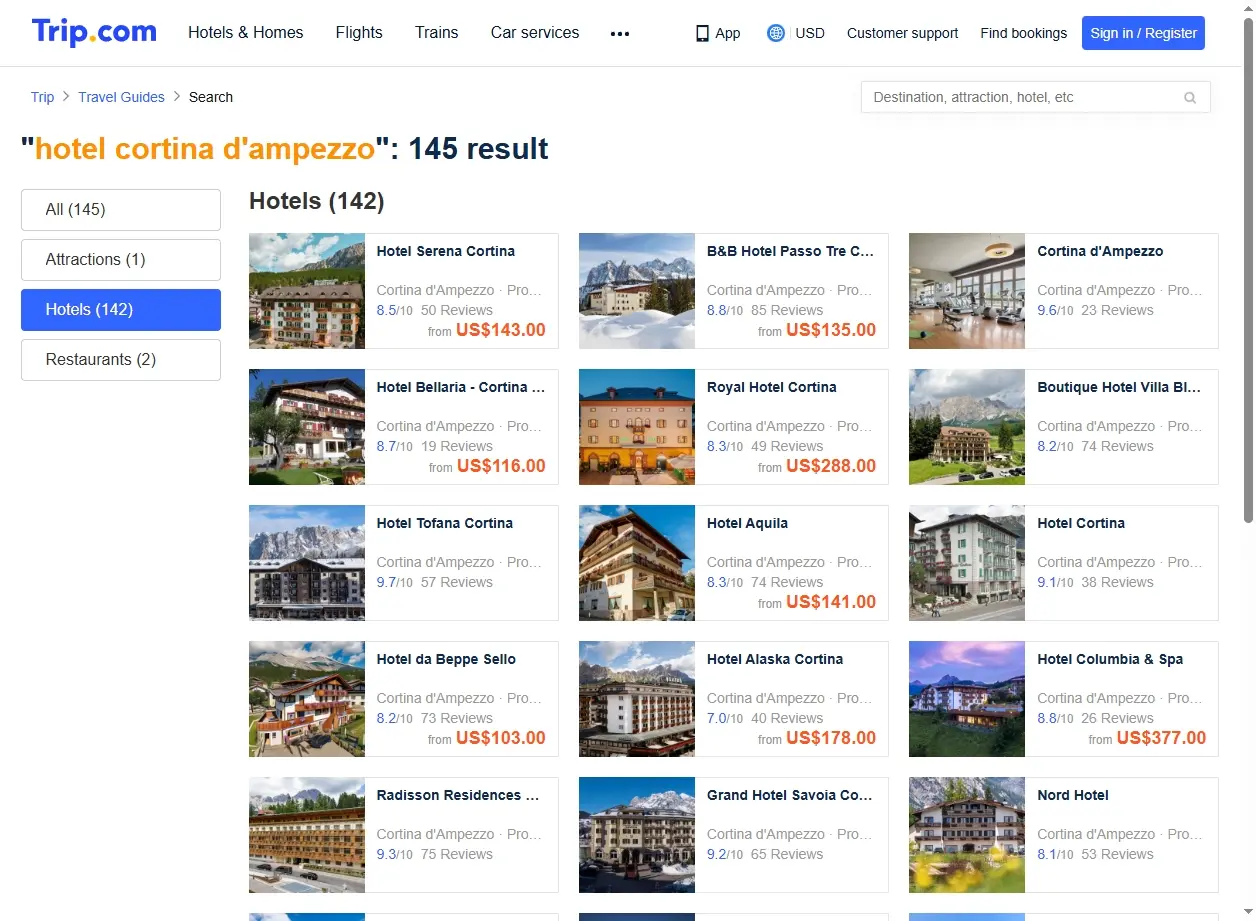Image resolution: width=1256 pixels, height=921 pixels.
Task: Click the Trip breadcrumb link
Action: (x=43, y=97)
